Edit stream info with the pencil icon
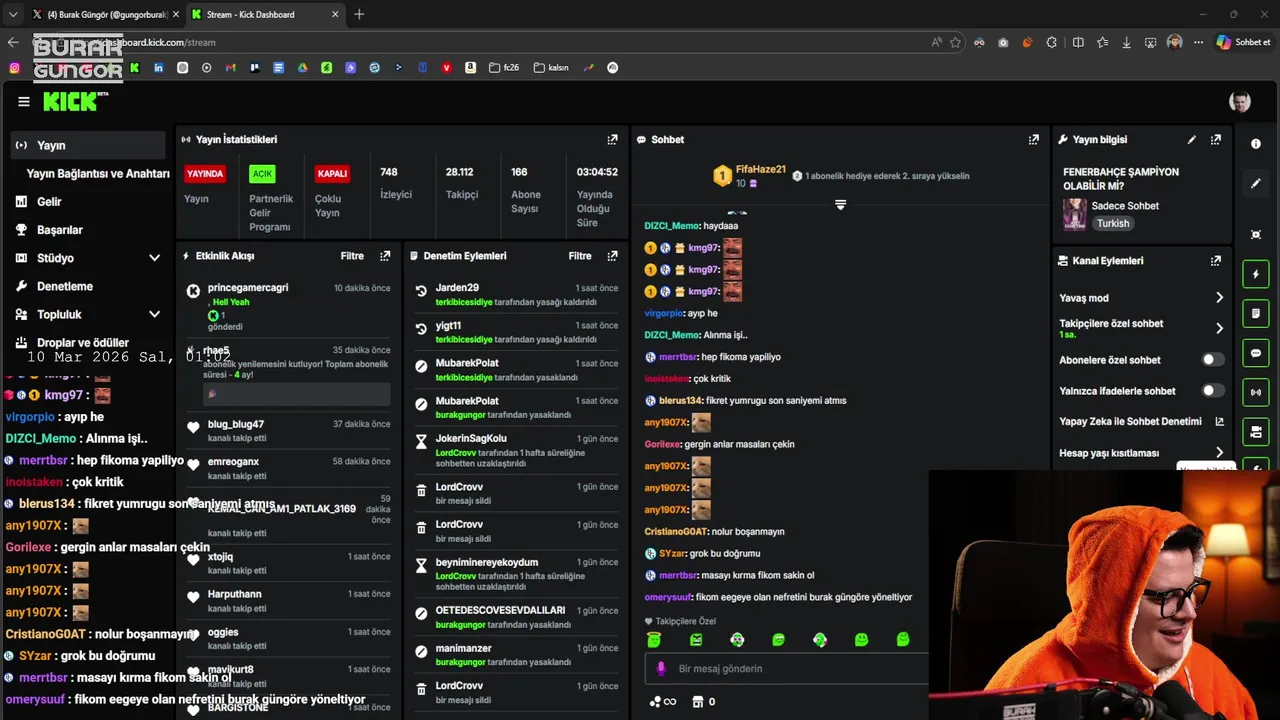The width and height of the screenshot is (1280, 720). 1191,140
